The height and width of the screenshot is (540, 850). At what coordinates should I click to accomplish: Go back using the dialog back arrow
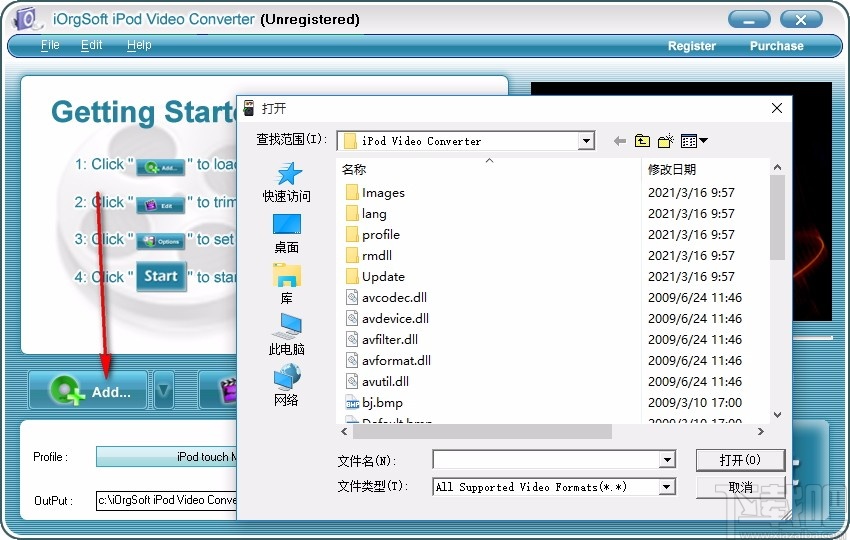(x=620, y=141)
